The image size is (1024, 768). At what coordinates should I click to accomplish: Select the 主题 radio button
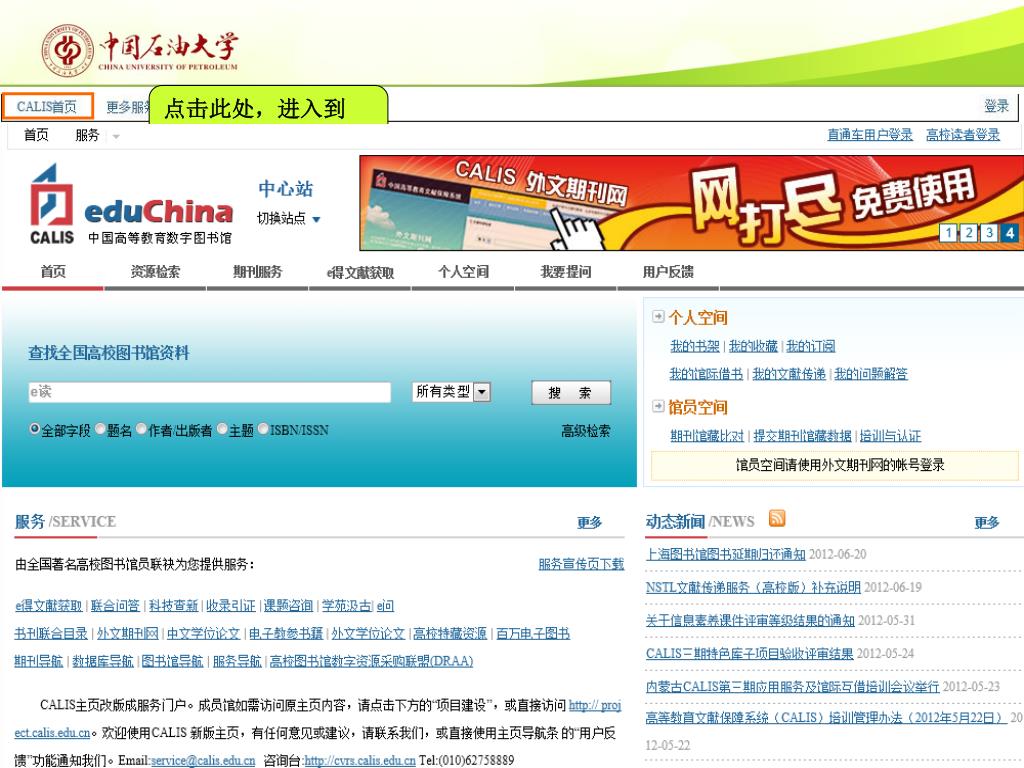pos(222,429)
